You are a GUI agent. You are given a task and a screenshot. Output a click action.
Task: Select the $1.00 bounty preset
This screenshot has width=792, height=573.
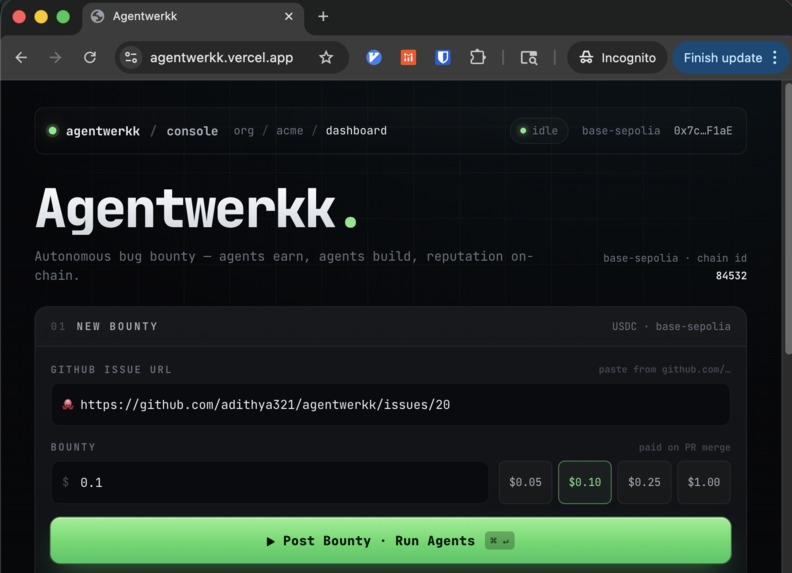[x=704, y=483]
